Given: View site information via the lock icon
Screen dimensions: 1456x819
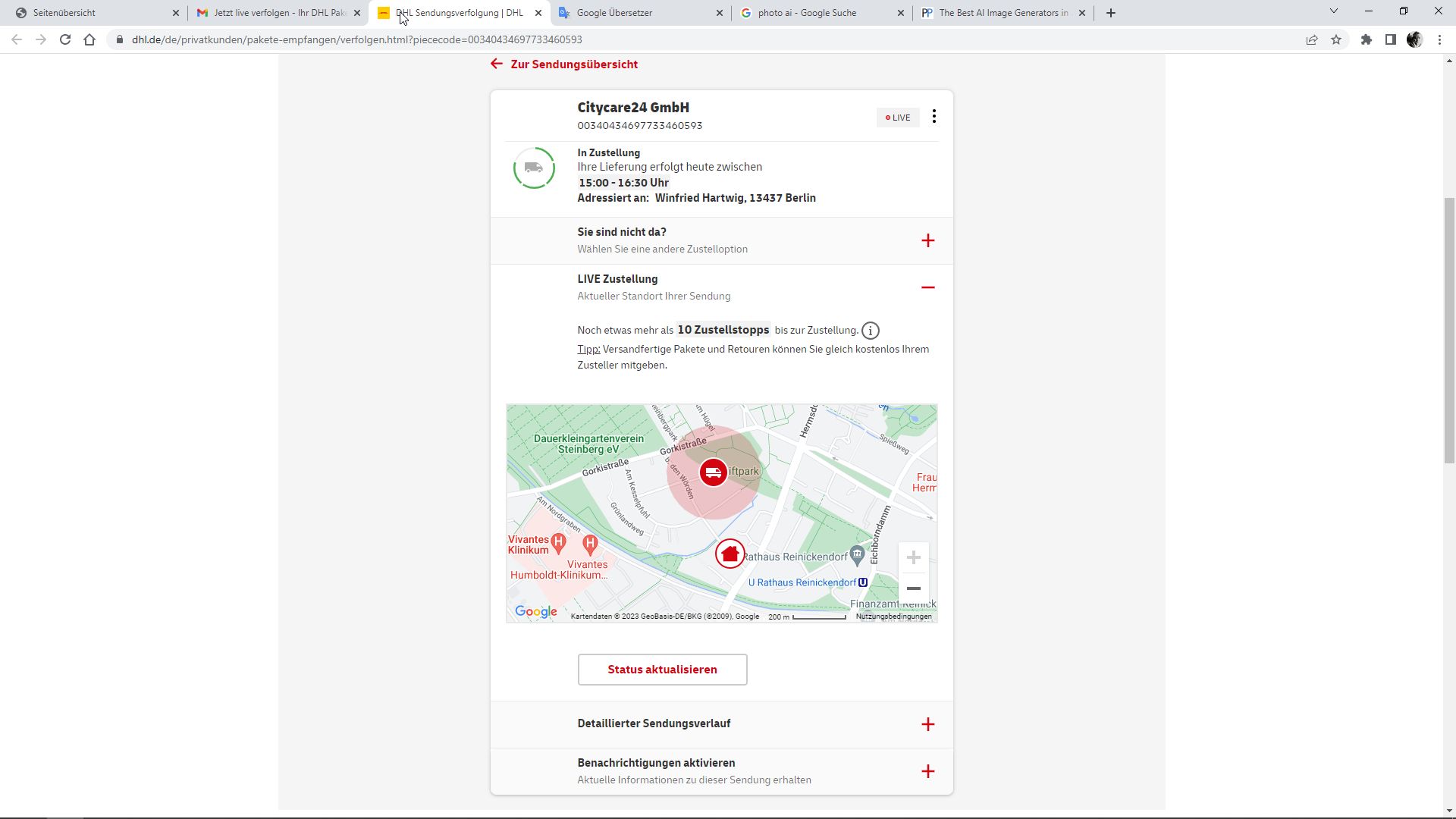Looking at the screenshot, I should [119, 39].
